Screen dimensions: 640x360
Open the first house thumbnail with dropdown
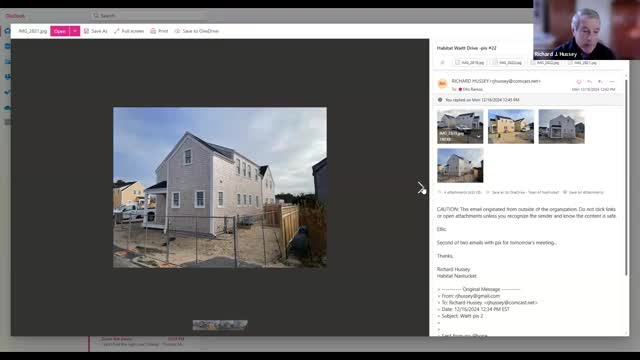460,127
